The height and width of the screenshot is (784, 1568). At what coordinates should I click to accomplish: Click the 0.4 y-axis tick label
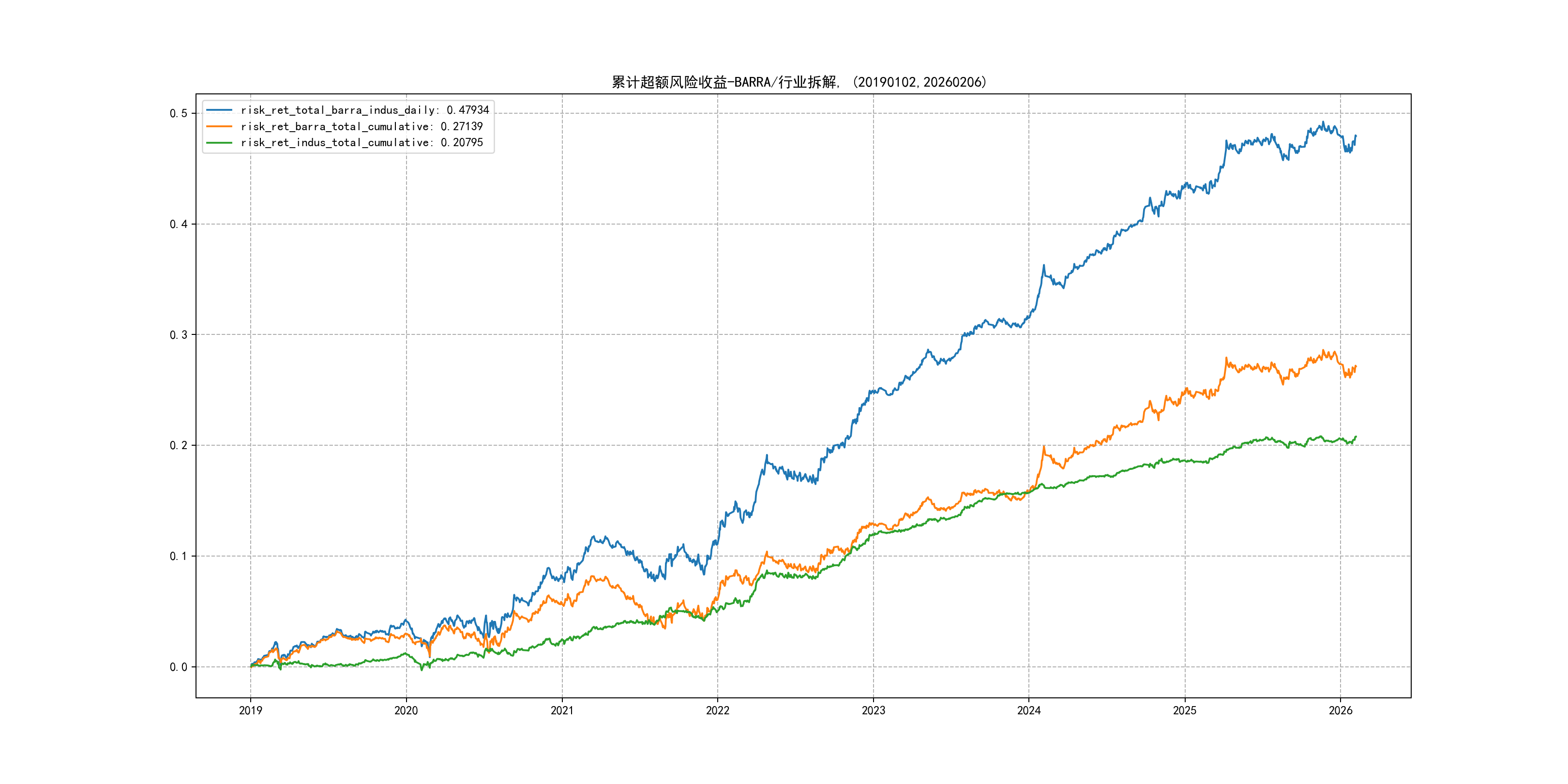[x=179, y=224]
